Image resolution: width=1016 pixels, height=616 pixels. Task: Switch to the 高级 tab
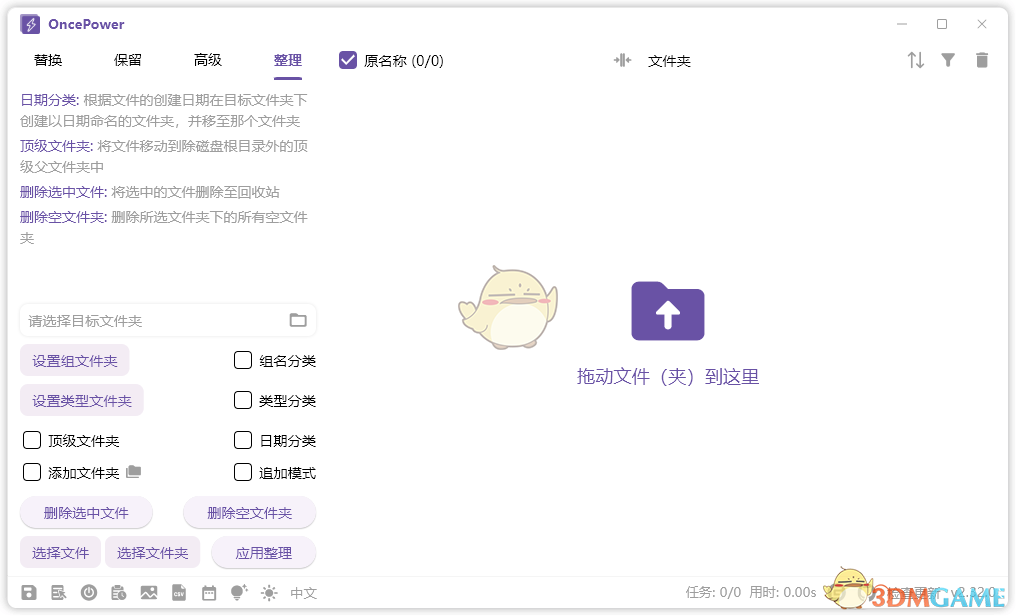[208, 60]
